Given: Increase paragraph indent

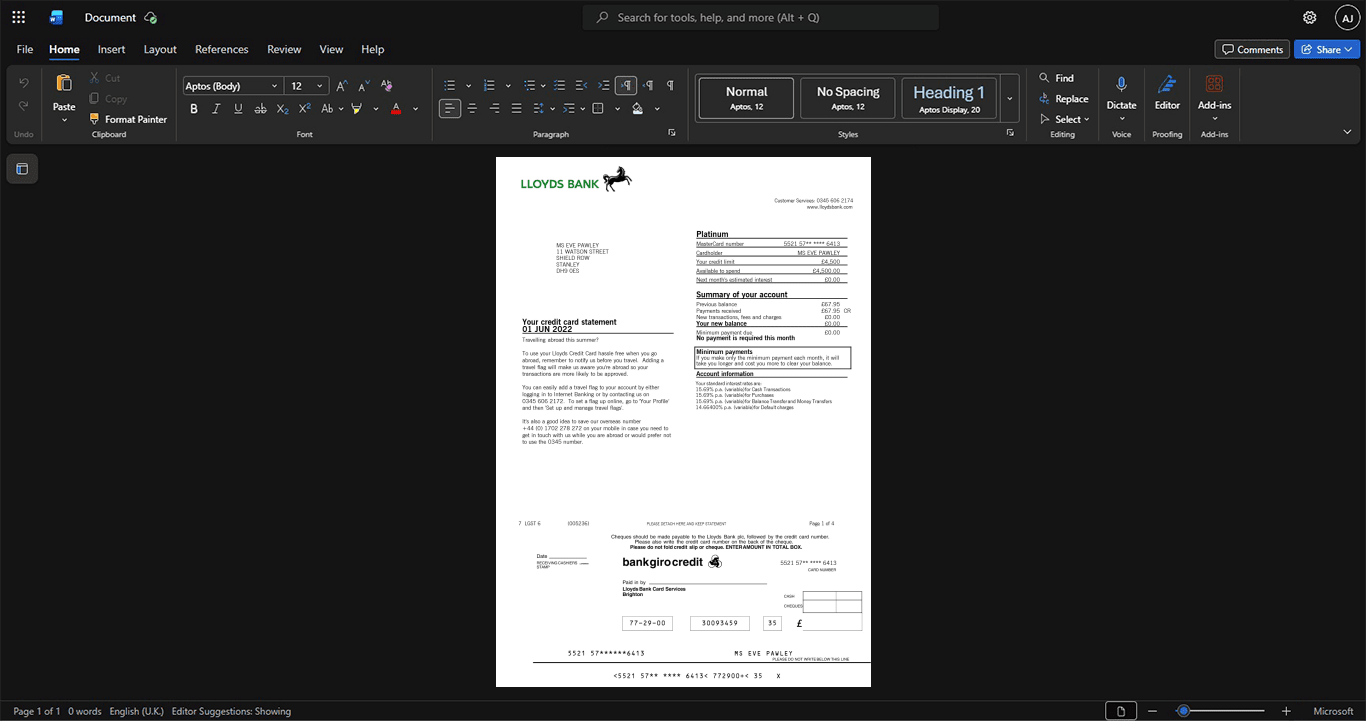Looking at the screenshot, I should 604,86.
